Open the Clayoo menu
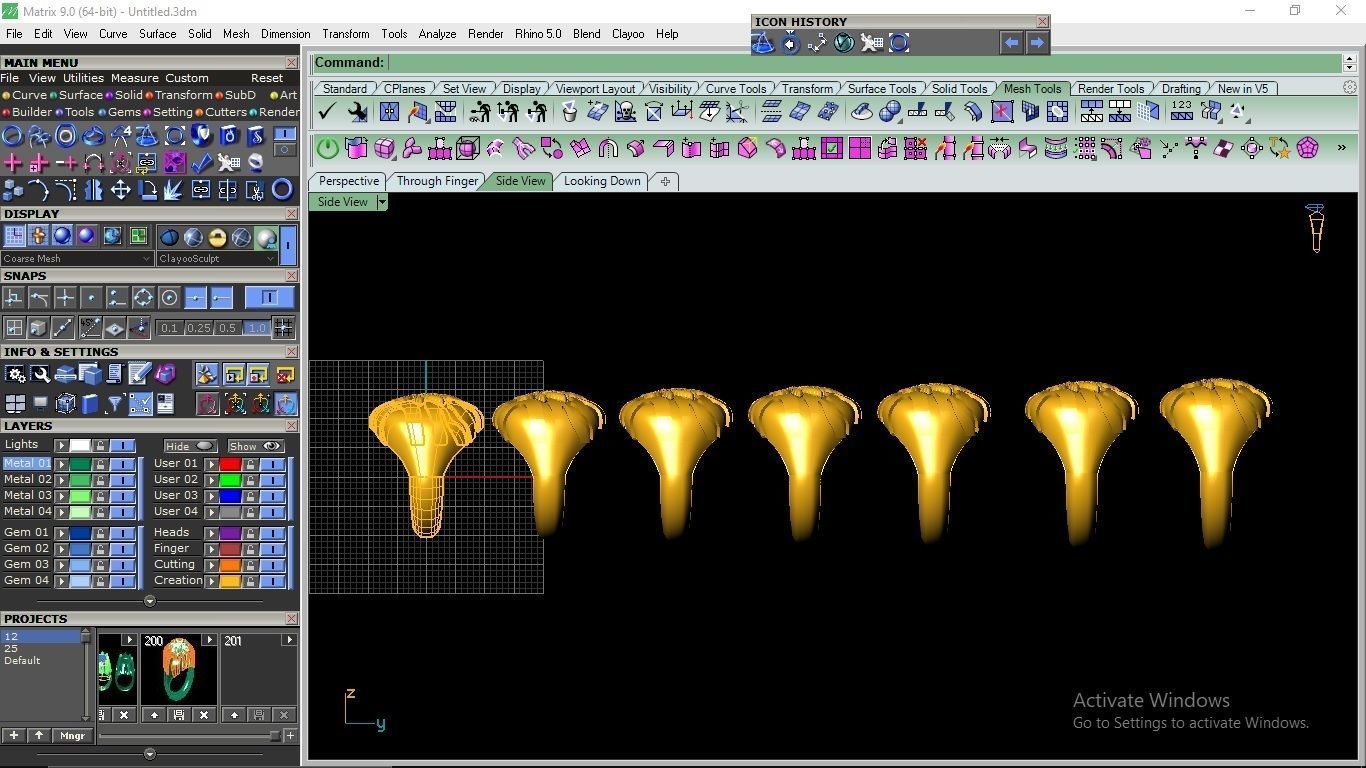Screen dimensions: 1366x768 point(628,34)
